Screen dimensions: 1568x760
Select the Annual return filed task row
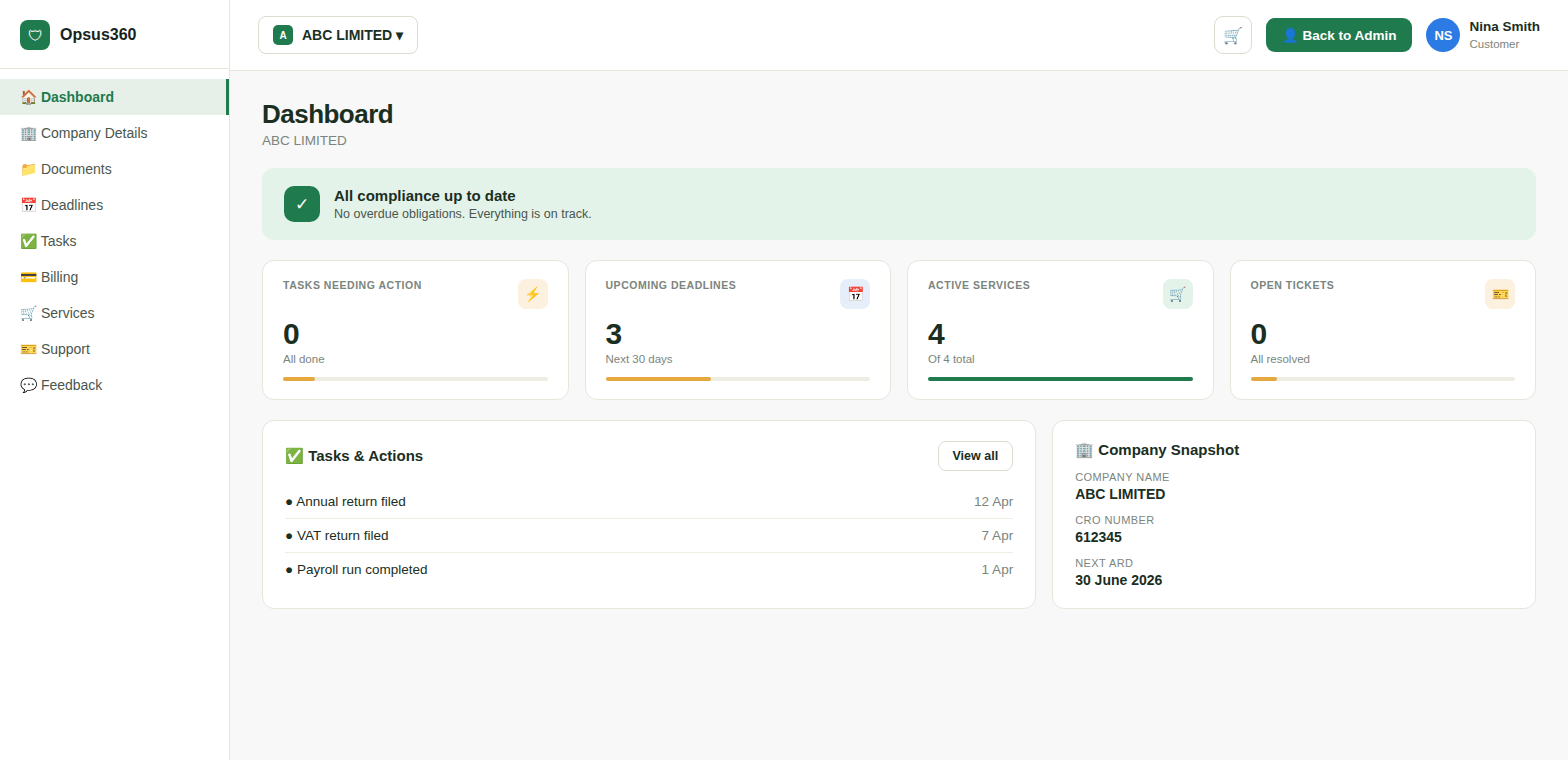(649, 502)
